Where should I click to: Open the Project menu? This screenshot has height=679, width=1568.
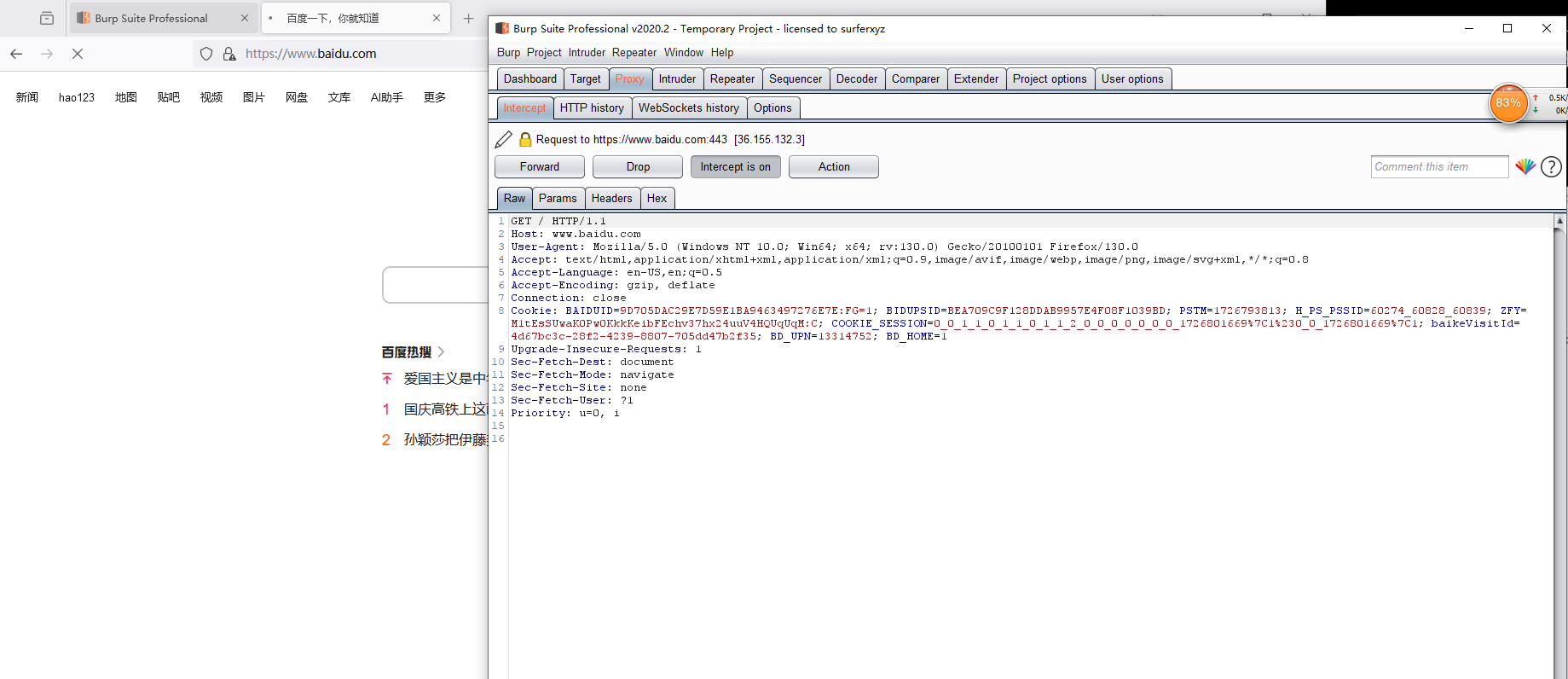(544, 52)
